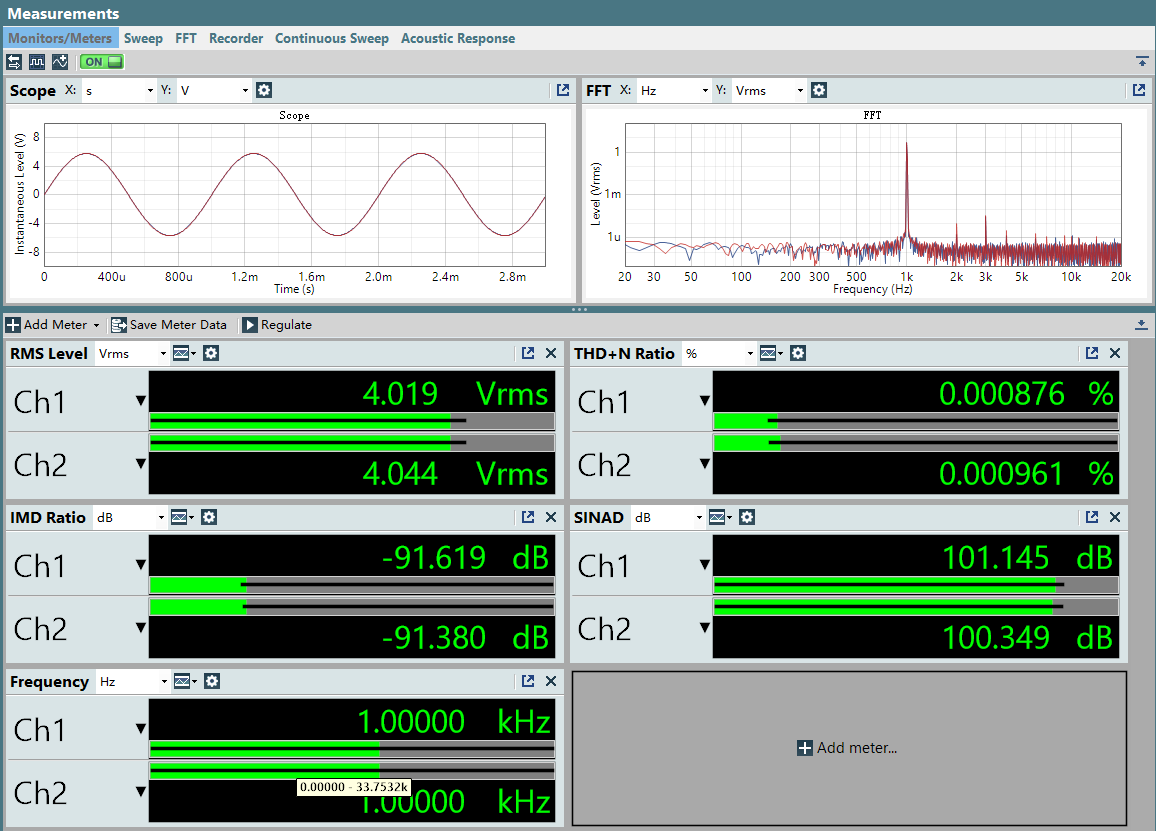Pop out the SINAD meter
Image resolution: width=1156 pixels, height=831 pixels.
click(1092, 517)
